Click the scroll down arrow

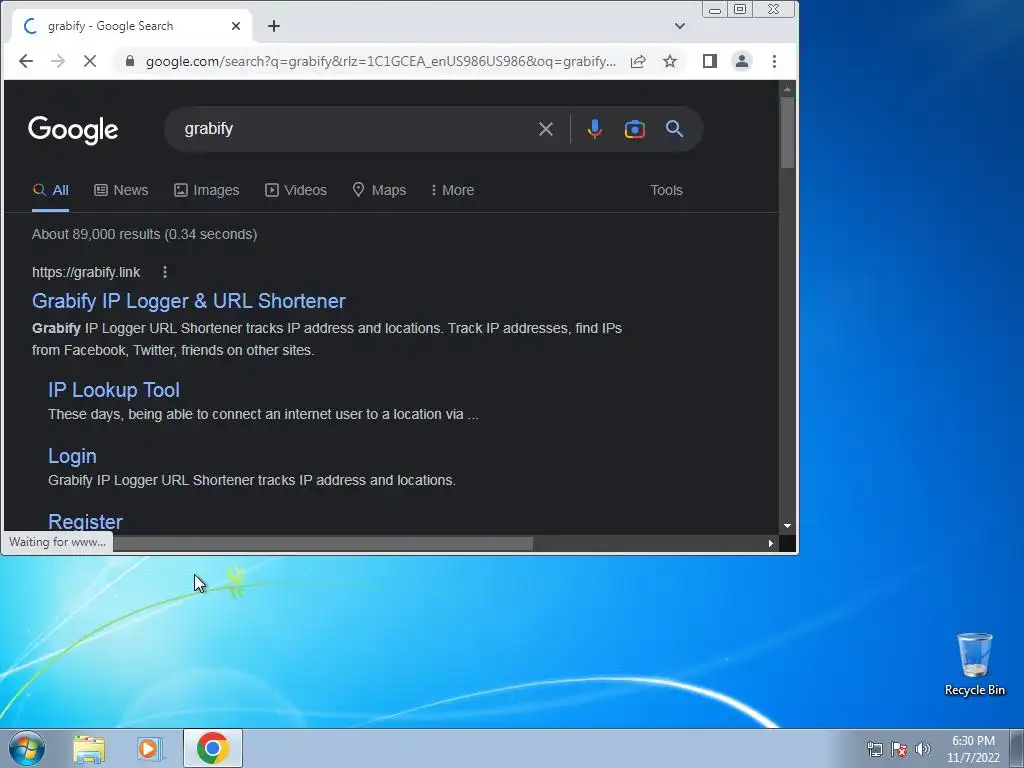[x=788, y=526]
